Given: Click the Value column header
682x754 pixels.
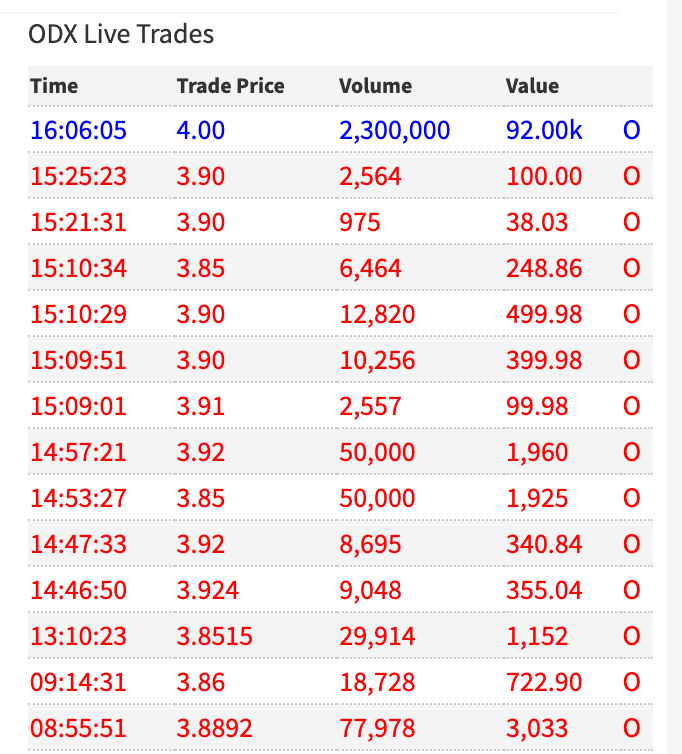Looking at the screenshot, I should 532,86.
